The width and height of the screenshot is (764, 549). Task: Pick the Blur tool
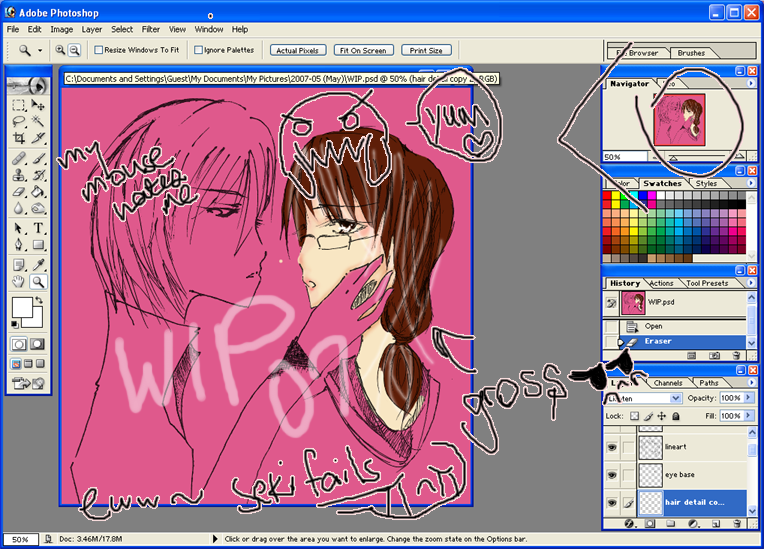pos(19,208)
